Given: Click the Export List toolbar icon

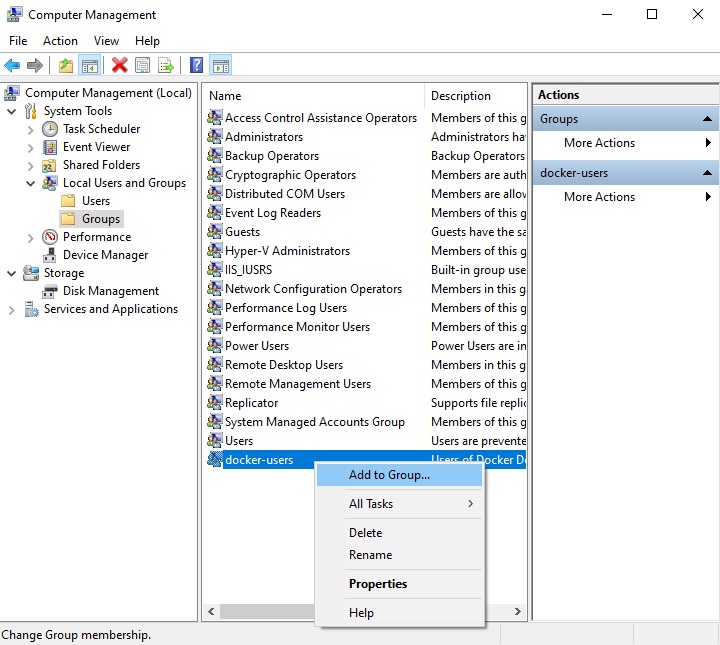Looking at the screenshot, I should (166, 66).
